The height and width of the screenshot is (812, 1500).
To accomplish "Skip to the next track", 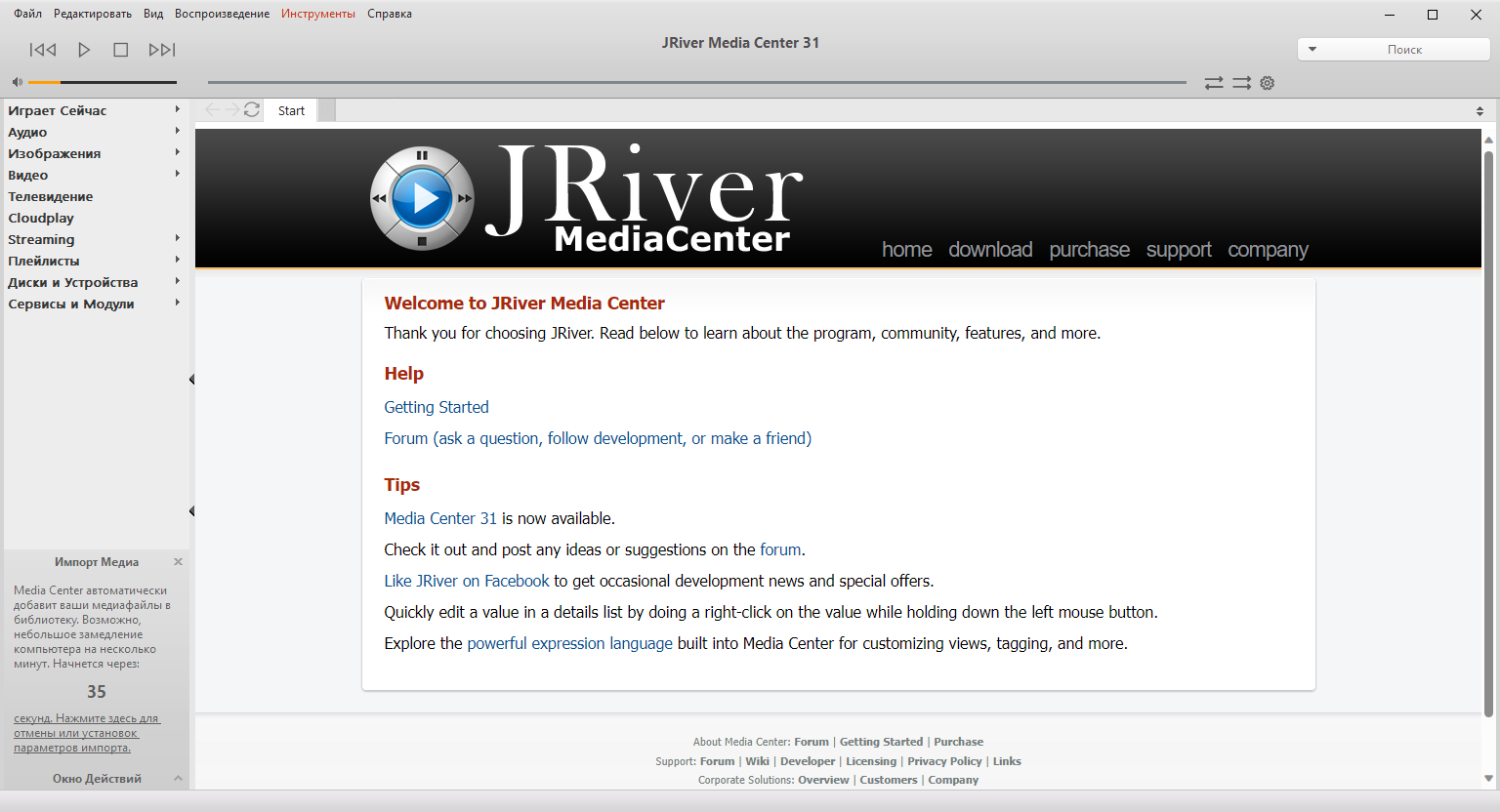I will tap(162, 50).
